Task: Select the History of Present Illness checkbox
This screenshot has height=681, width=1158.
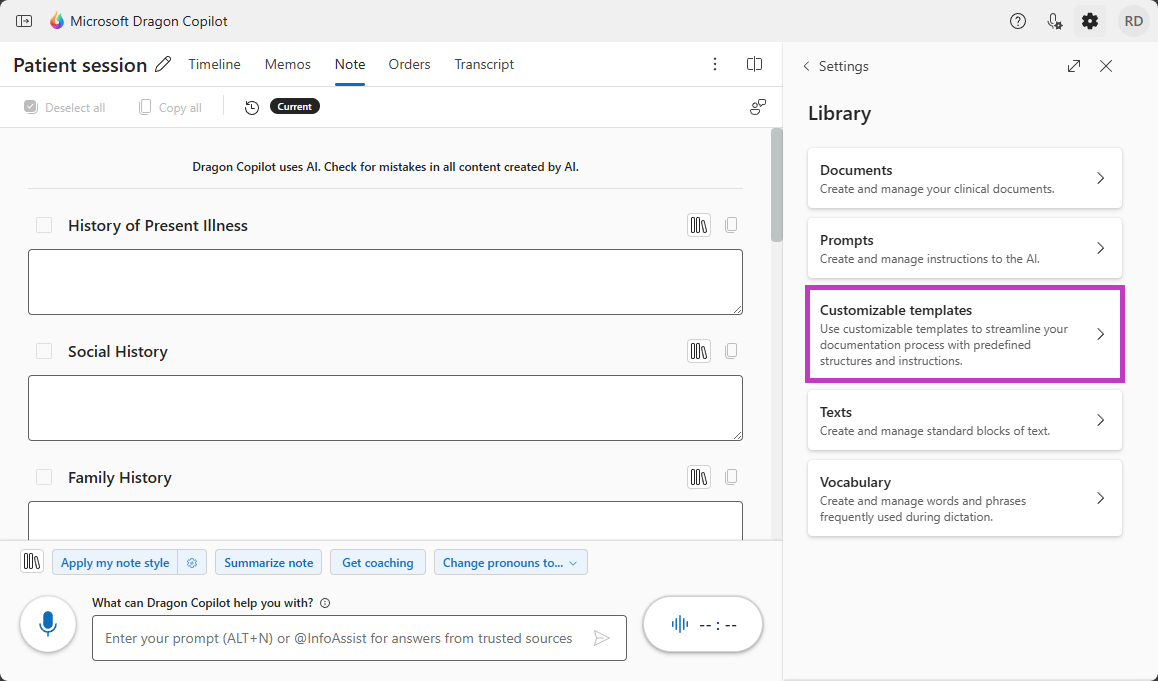Action: click(x=44, y=224)
